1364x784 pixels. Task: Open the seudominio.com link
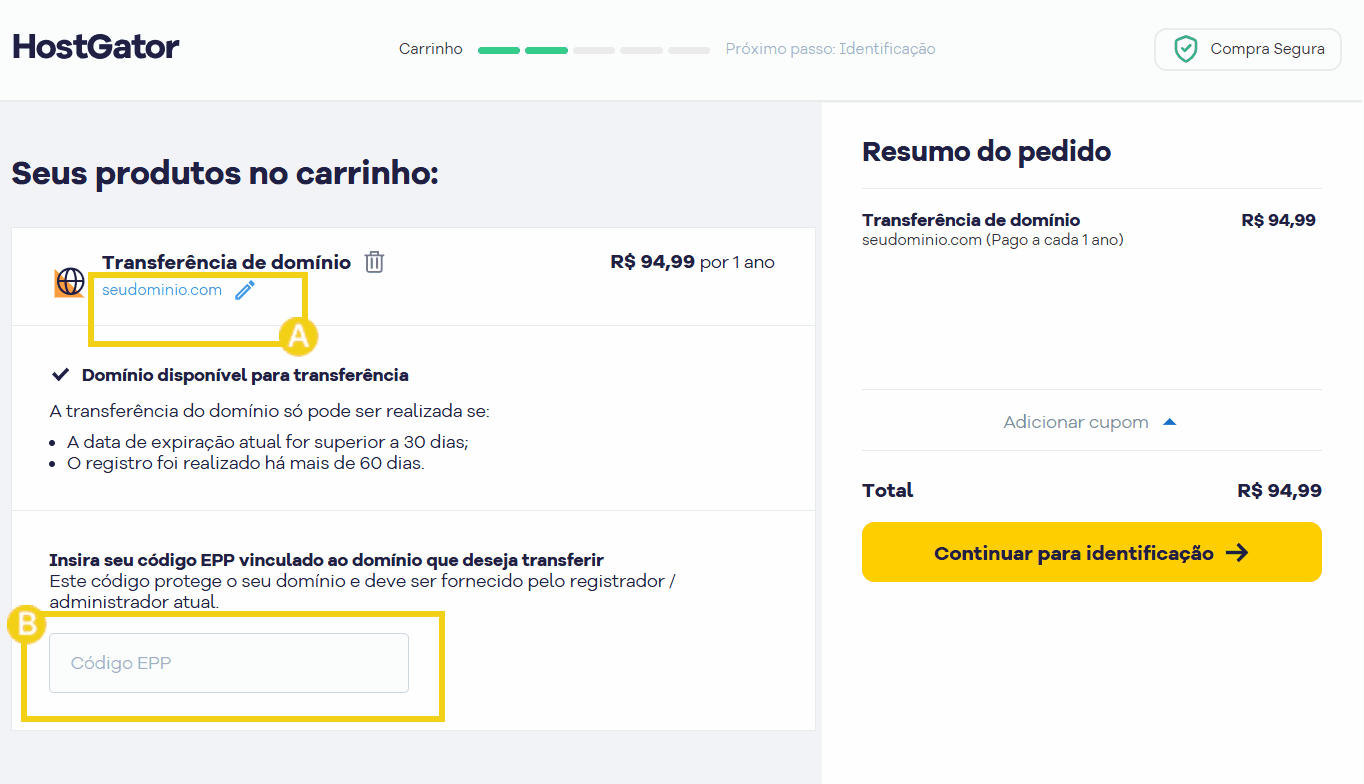click(162, 290)
